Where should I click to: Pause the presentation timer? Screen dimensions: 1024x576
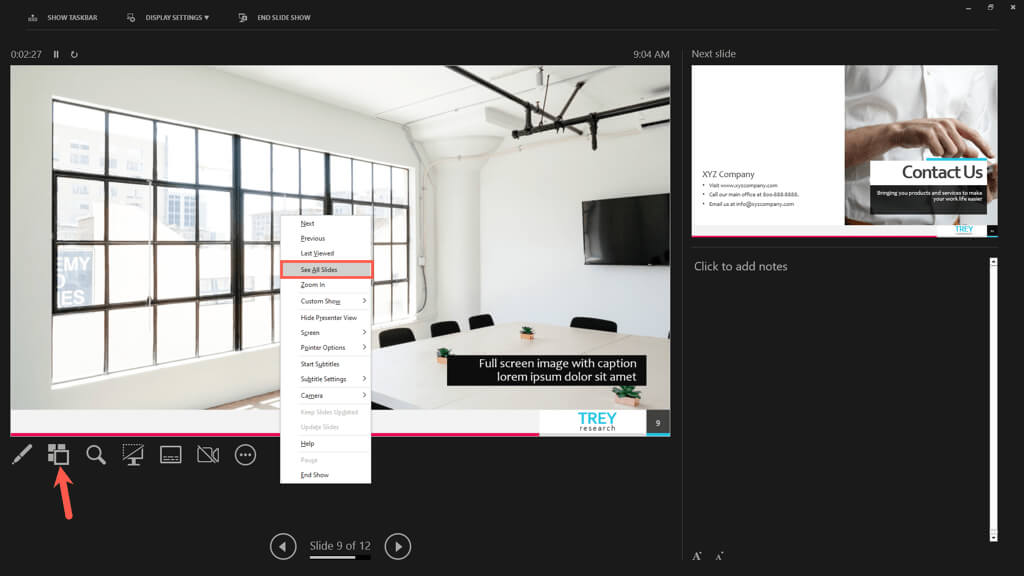click(56, 54)
